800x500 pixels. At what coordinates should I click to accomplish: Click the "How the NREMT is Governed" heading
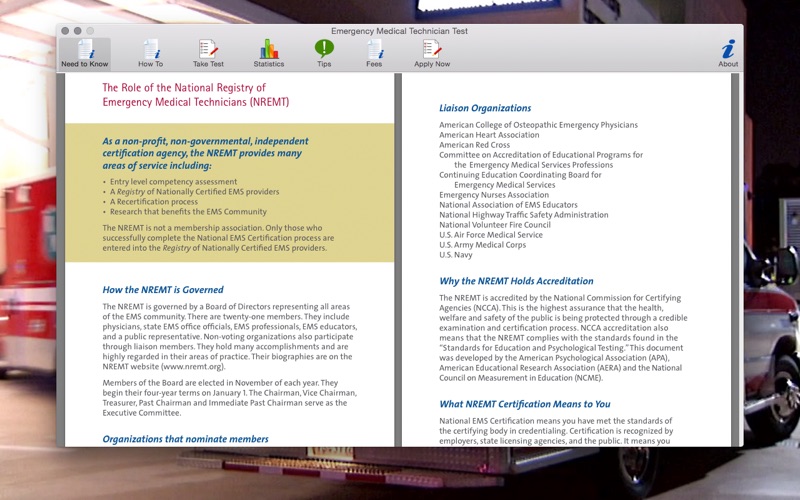tap(162, 290)
